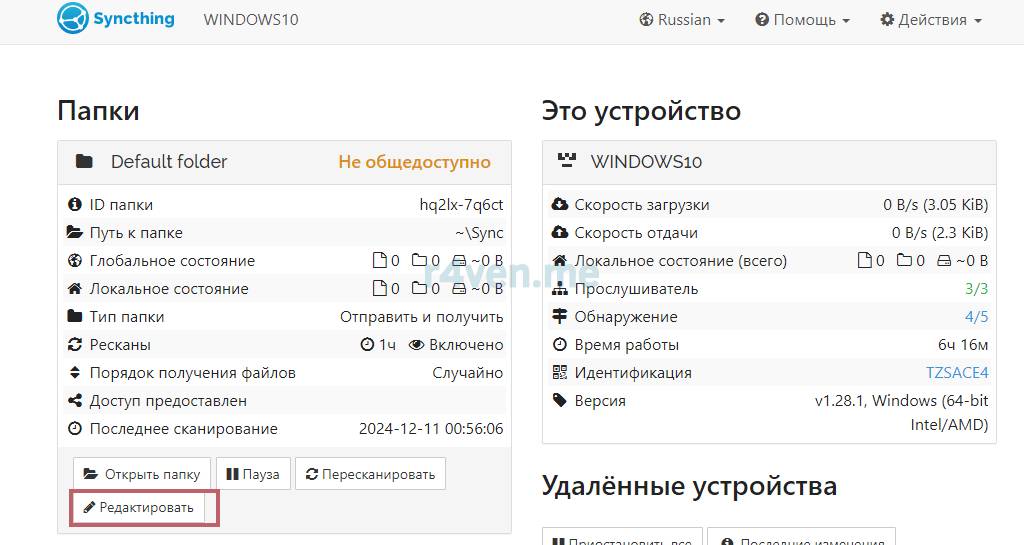The width and height of the screenshot is (1024, 545).
Task: Click the Пересканировать rescan button
Action: (x=370, y=474)
